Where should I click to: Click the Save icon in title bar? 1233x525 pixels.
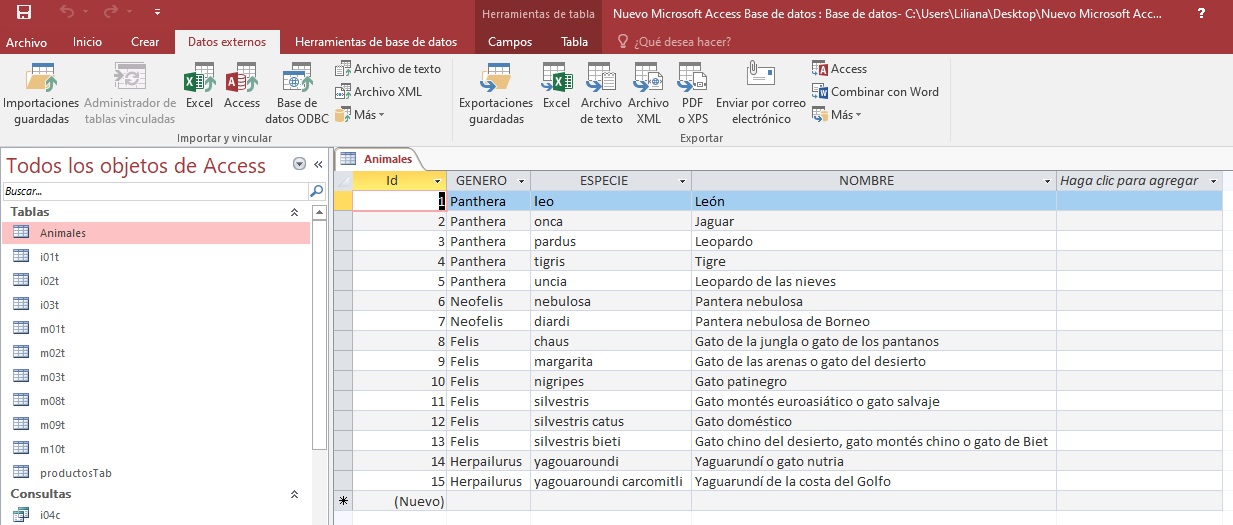click(x=23, y=13)
